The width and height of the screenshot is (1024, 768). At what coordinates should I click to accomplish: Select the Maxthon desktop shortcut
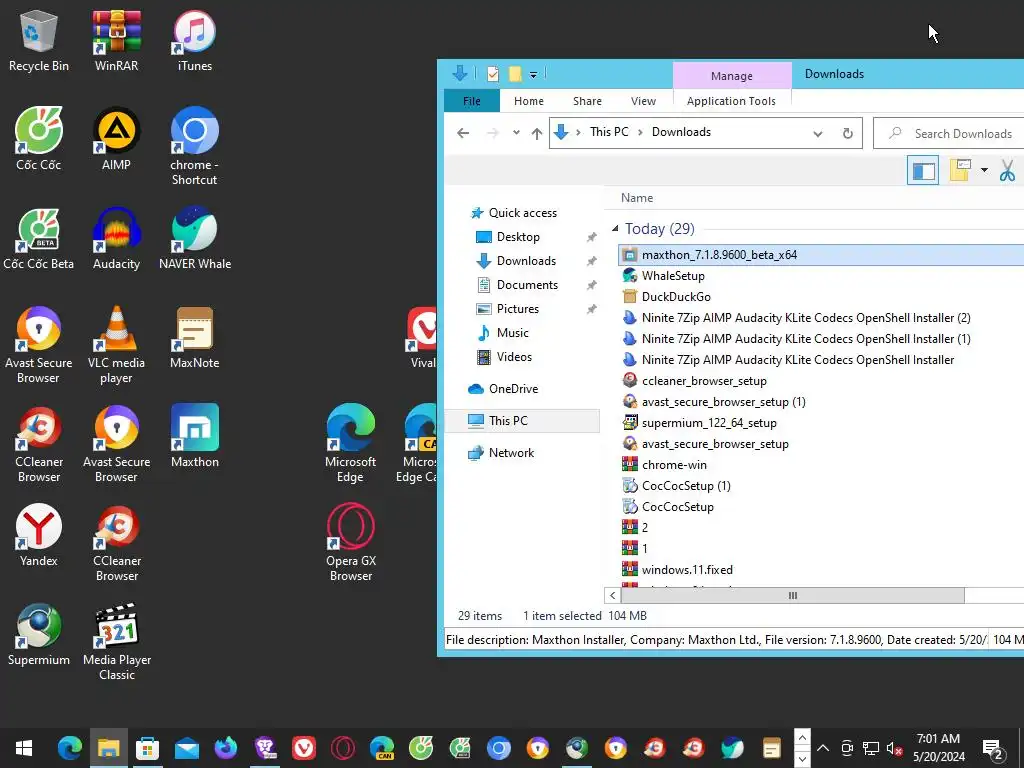coord(195,436)
